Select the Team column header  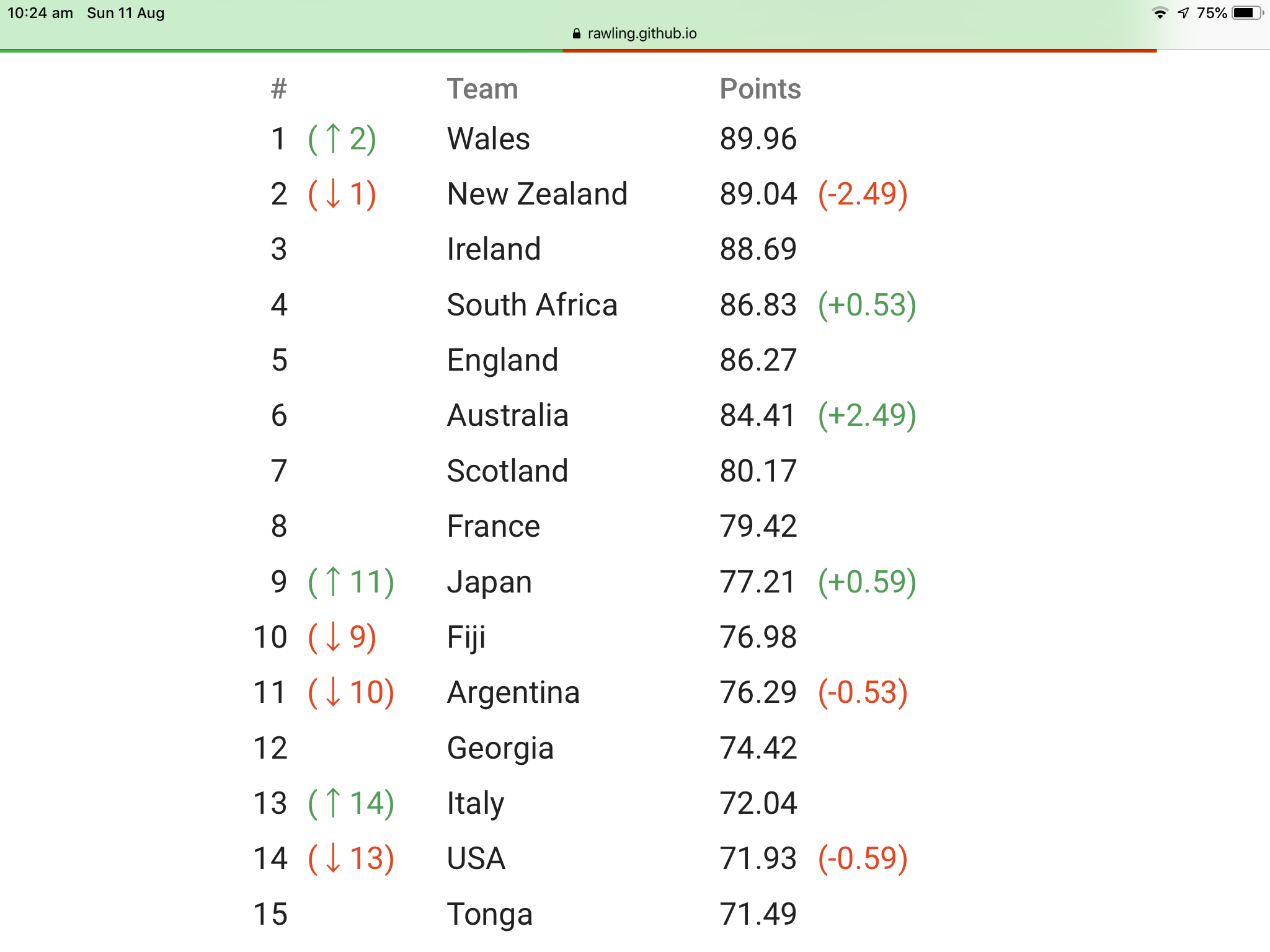[482, 89]
